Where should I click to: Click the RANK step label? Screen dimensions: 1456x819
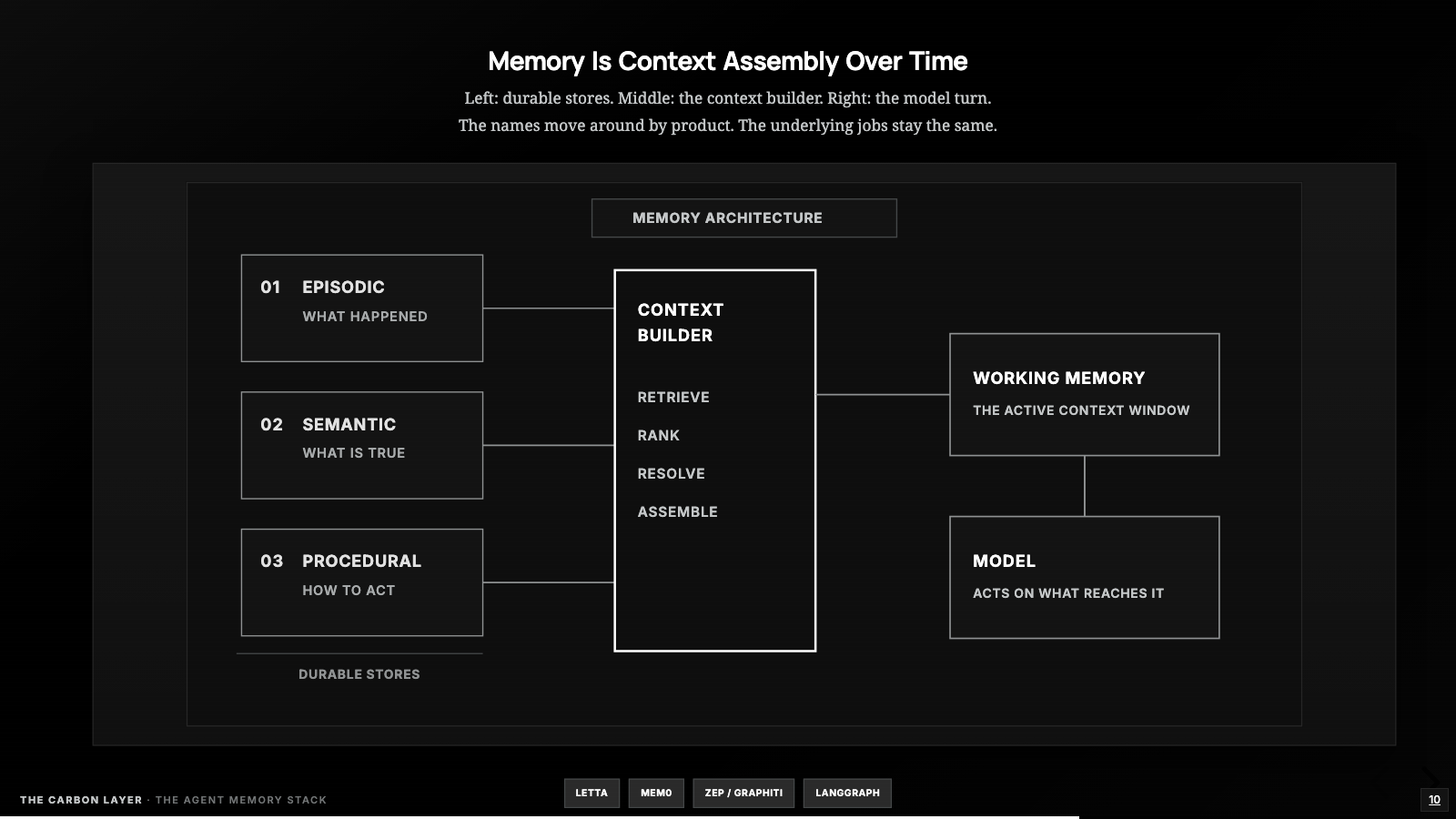pyautogui.click(x=659, y=435)
